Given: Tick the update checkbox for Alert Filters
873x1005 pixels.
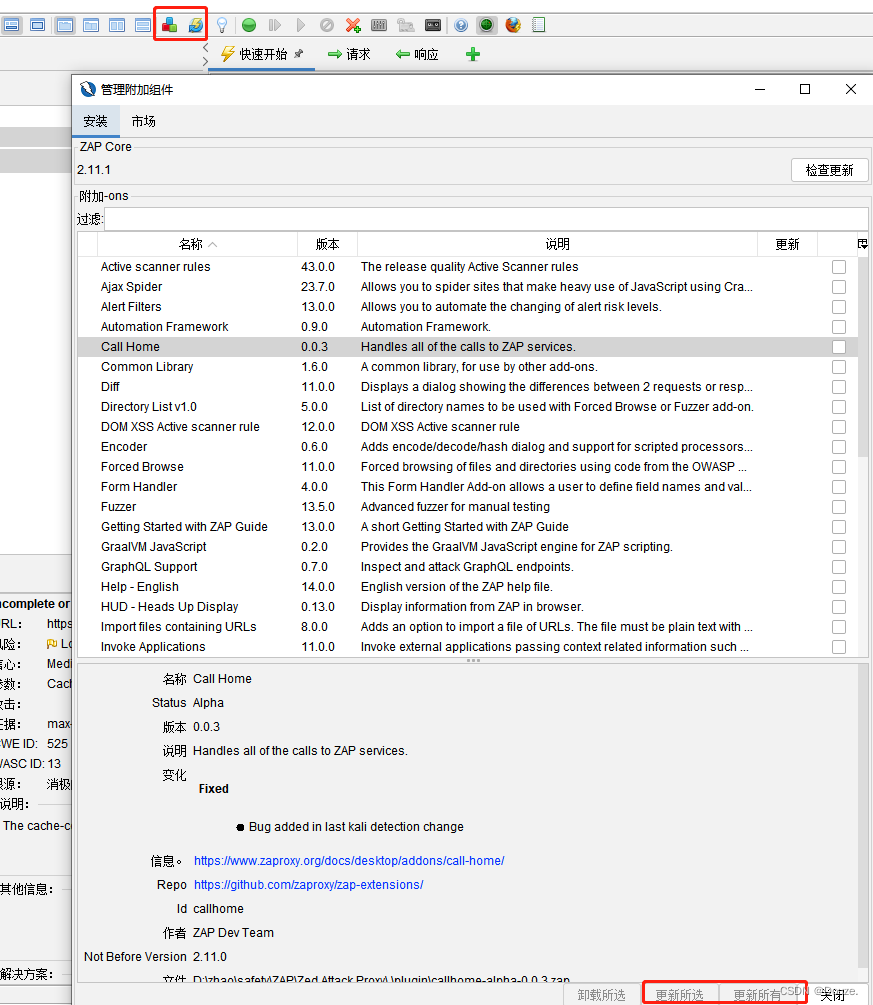Looking at the screenshot, I should pos(838,306).
